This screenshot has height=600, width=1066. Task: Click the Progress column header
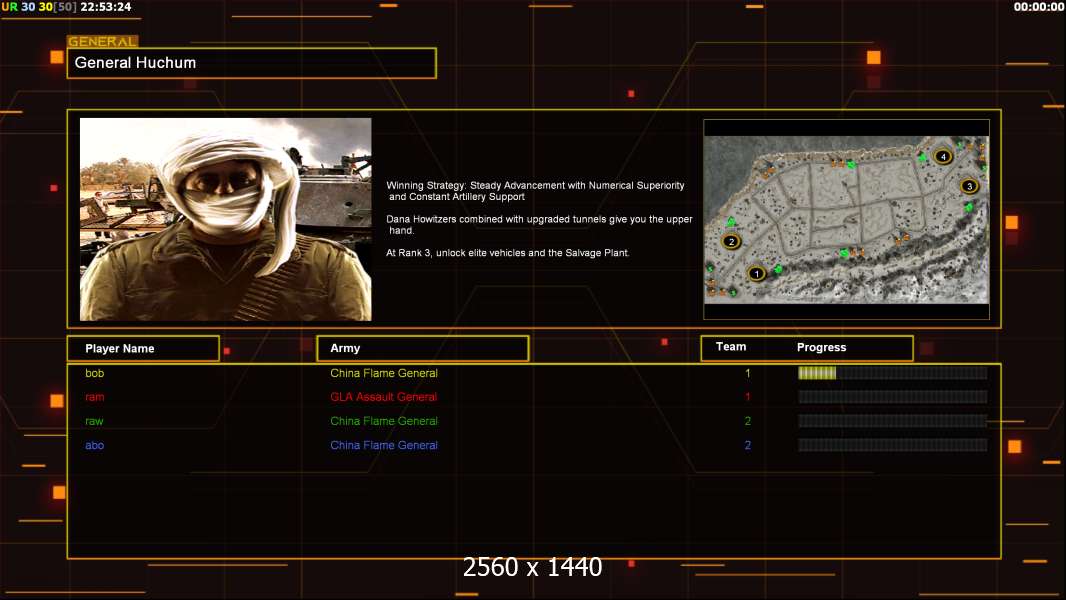[x=821, y=347]
